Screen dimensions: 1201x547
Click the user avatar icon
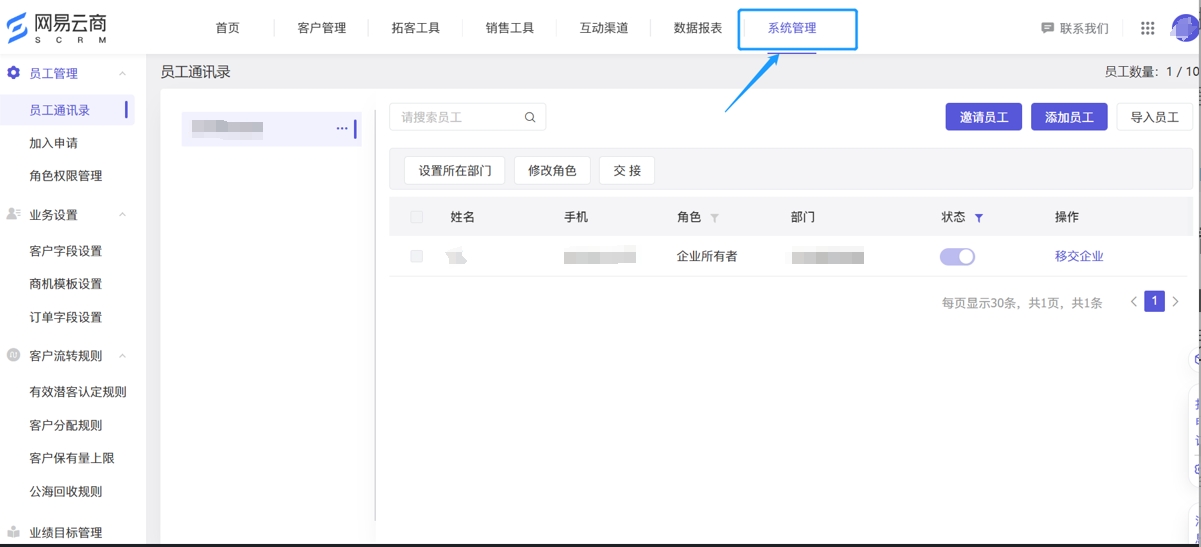pyautogui.click(x=1185, y=28)
